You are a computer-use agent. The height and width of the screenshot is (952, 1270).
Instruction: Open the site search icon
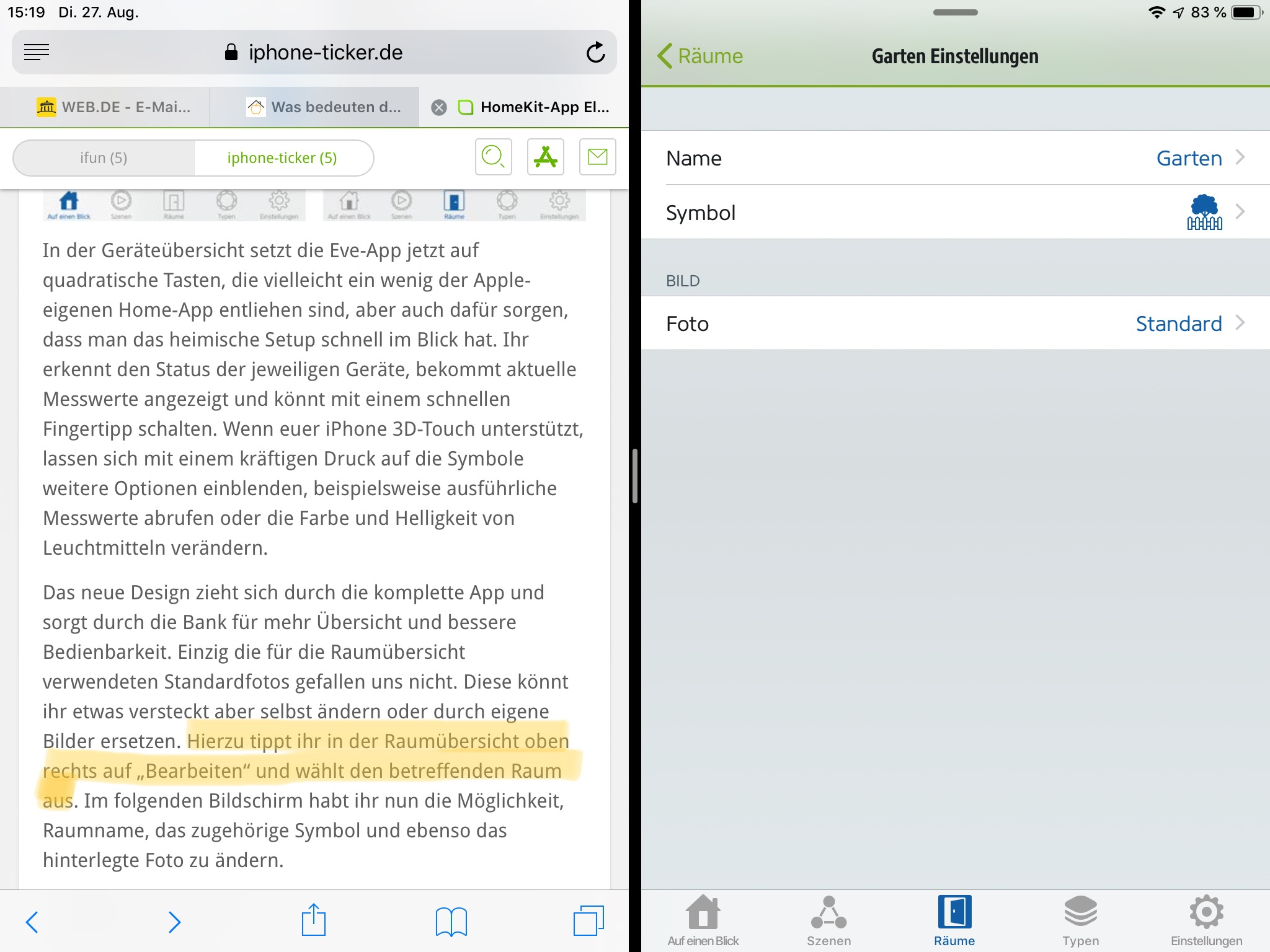pos(494,157)
